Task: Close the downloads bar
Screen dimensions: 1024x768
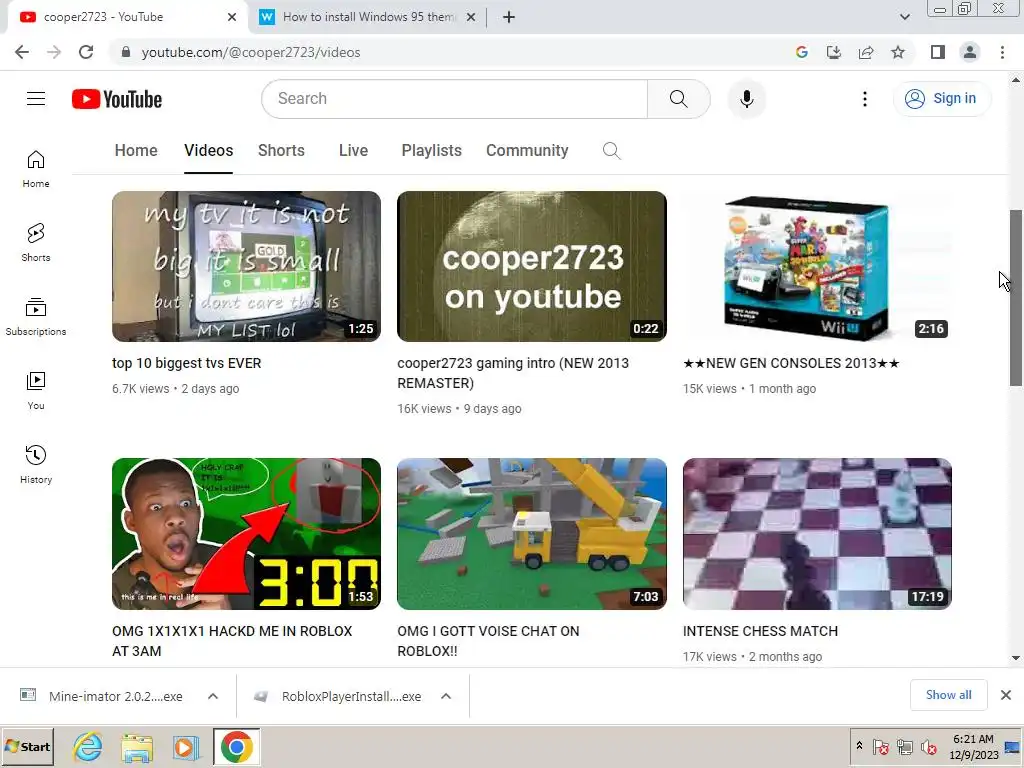Action: tap(1006, 695)
